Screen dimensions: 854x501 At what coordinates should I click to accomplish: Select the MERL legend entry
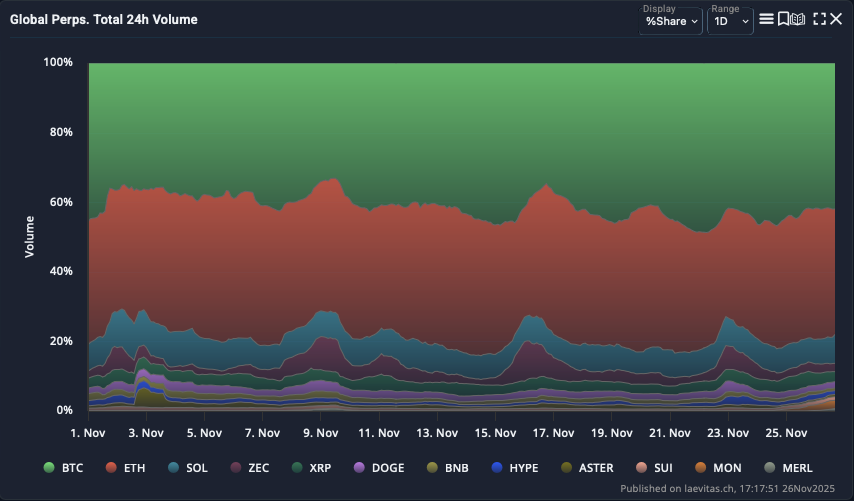[796, 467]
